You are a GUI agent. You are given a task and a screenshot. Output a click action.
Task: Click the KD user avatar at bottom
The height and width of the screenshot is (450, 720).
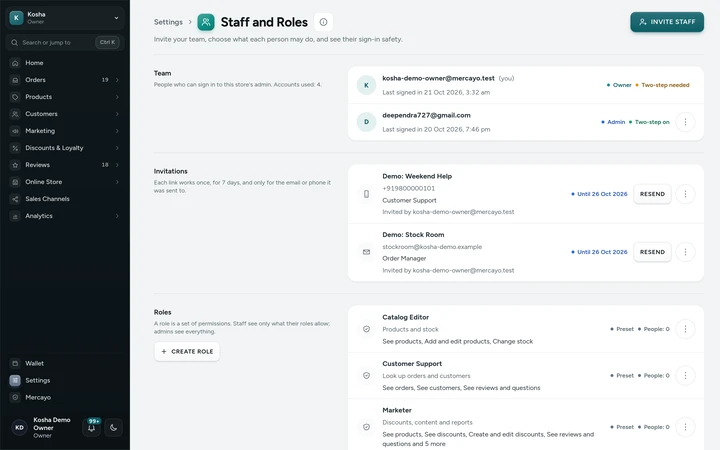(x=19, y=428)
